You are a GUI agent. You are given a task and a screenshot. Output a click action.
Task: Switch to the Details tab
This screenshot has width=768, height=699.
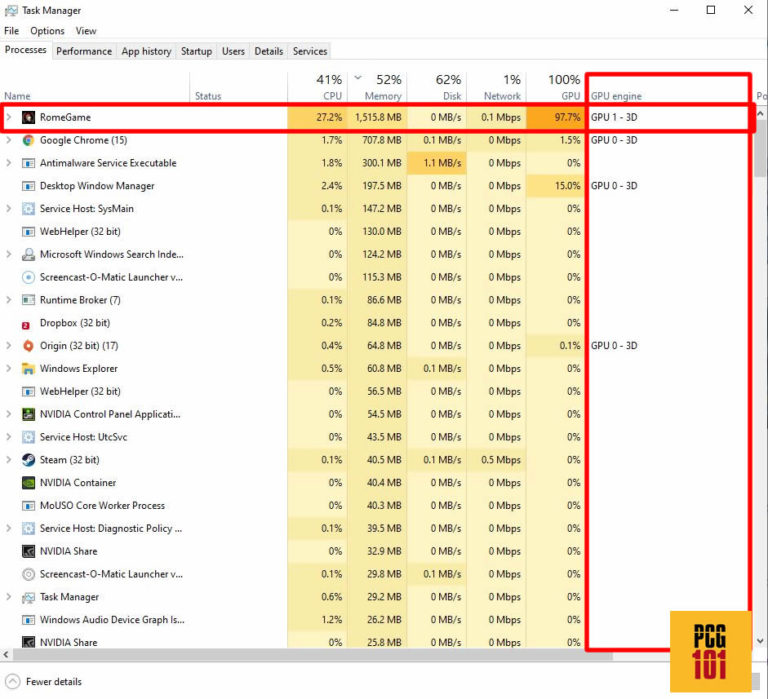pos(268,51)
